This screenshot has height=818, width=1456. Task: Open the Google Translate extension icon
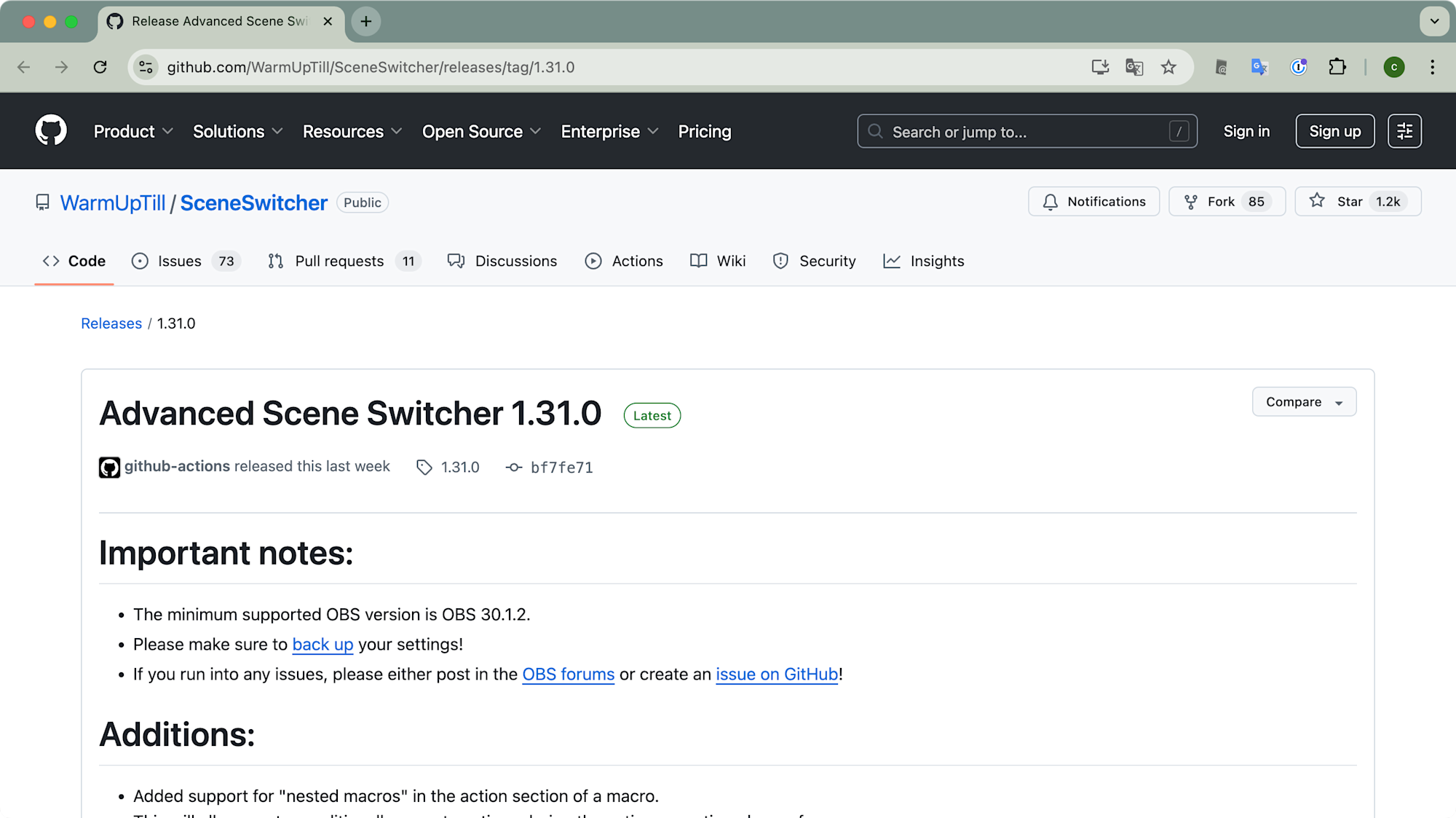click(x=1259, y=67)
